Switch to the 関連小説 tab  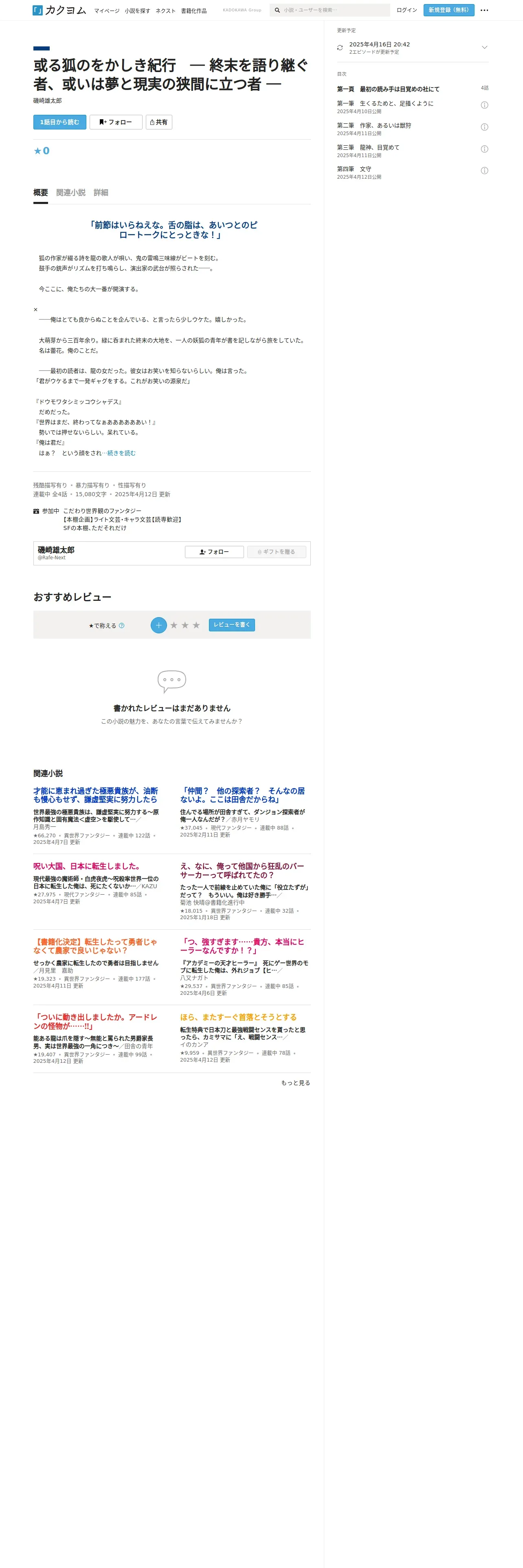70,193
